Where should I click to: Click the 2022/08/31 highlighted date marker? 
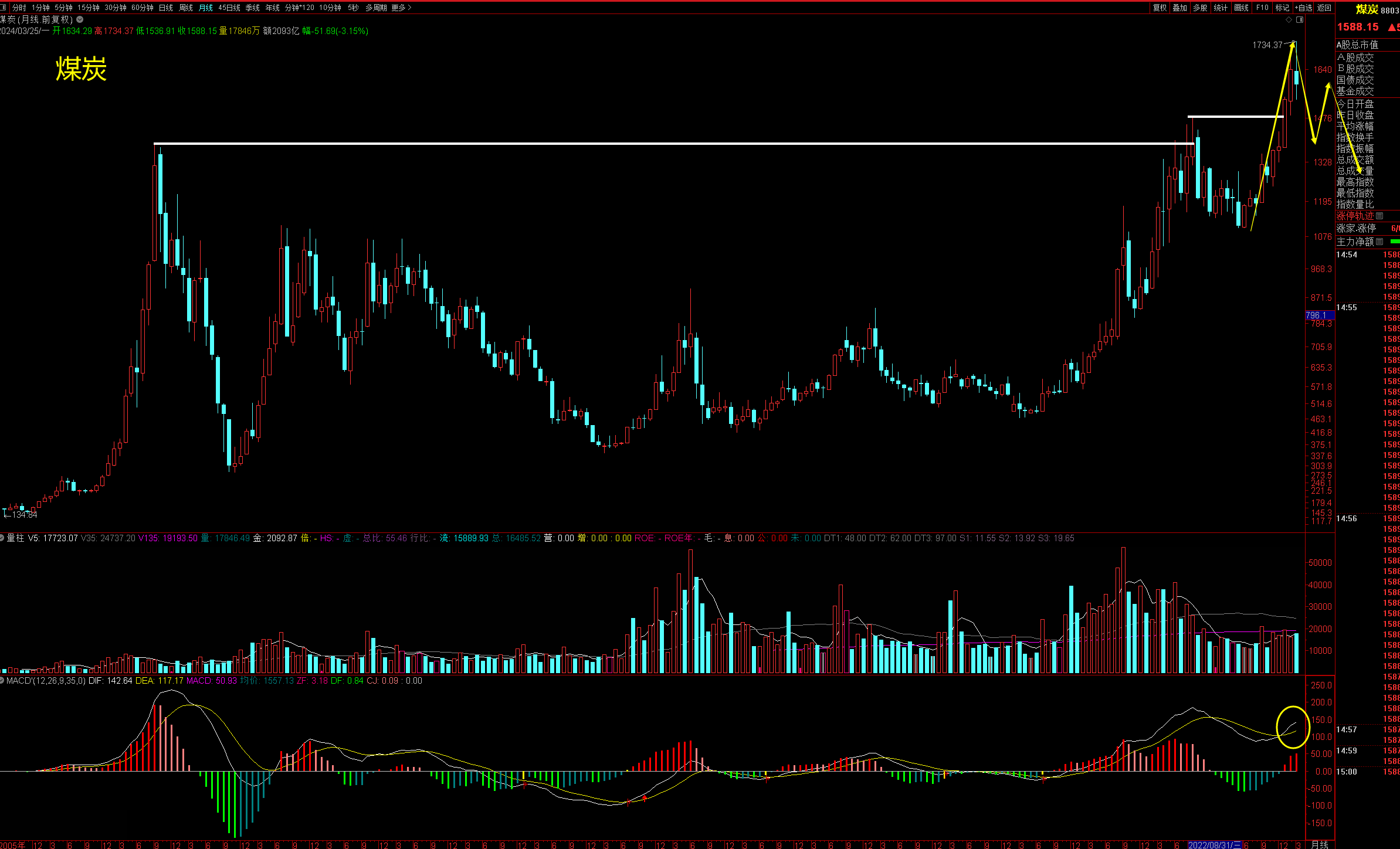pyautogui.click(x=1214, y=845)
